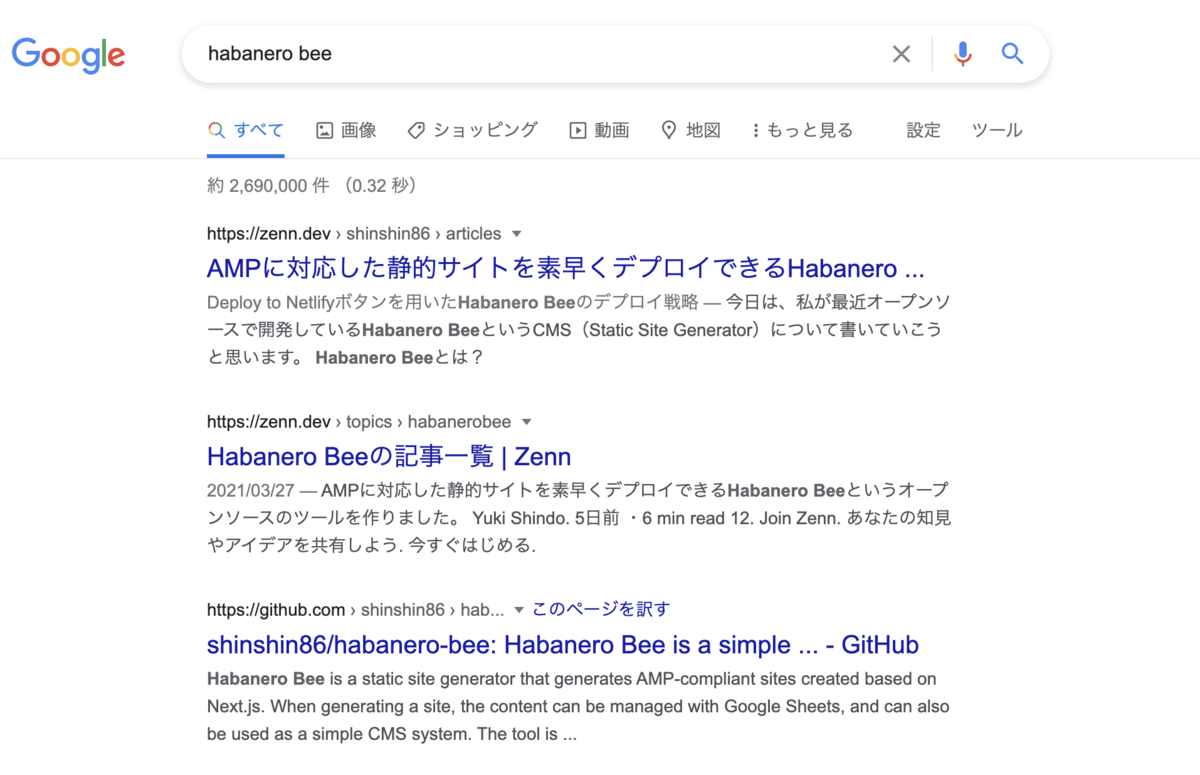Open the ツール tools menu
This screenshot has height=775, width=1200.
[x=997, y=130]
